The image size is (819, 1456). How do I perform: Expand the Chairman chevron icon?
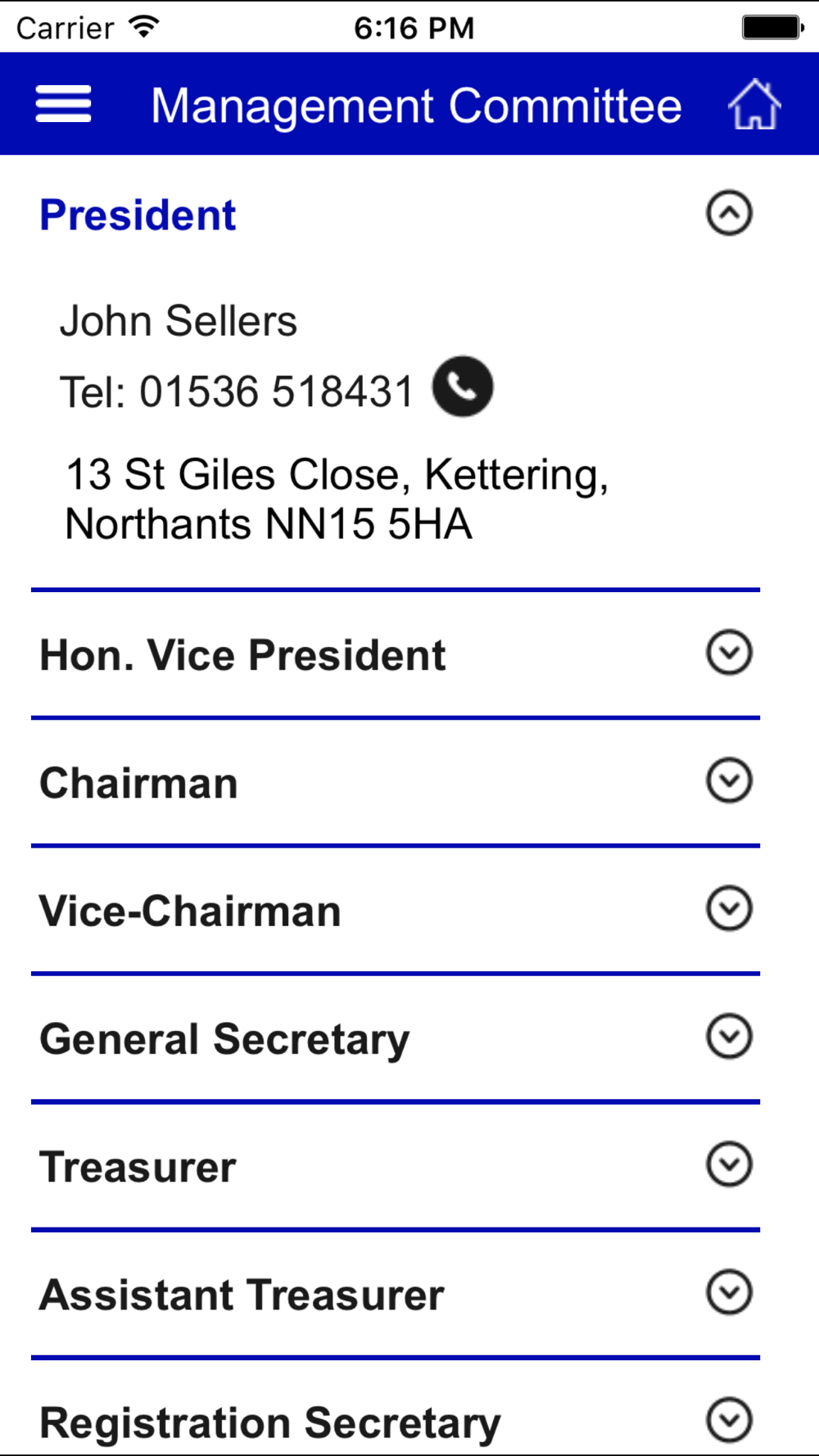click(x=729, y=780)
